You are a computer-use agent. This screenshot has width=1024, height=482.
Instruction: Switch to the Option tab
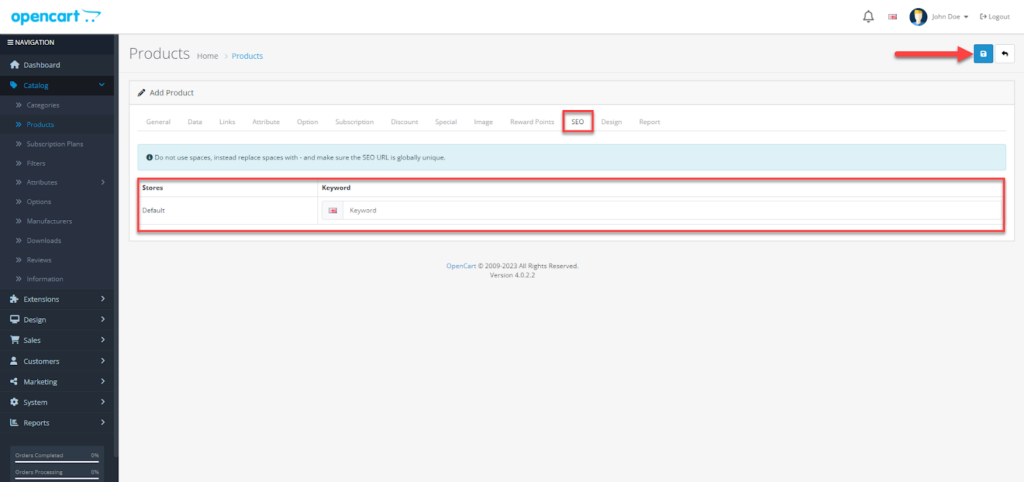[x=308, y=122]
